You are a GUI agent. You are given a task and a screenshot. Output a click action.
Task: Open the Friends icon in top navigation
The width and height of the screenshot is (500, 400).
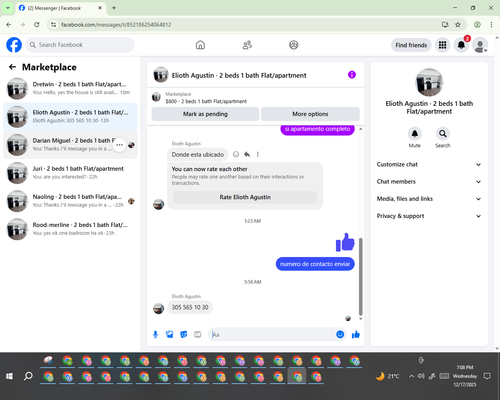point(247,45)
